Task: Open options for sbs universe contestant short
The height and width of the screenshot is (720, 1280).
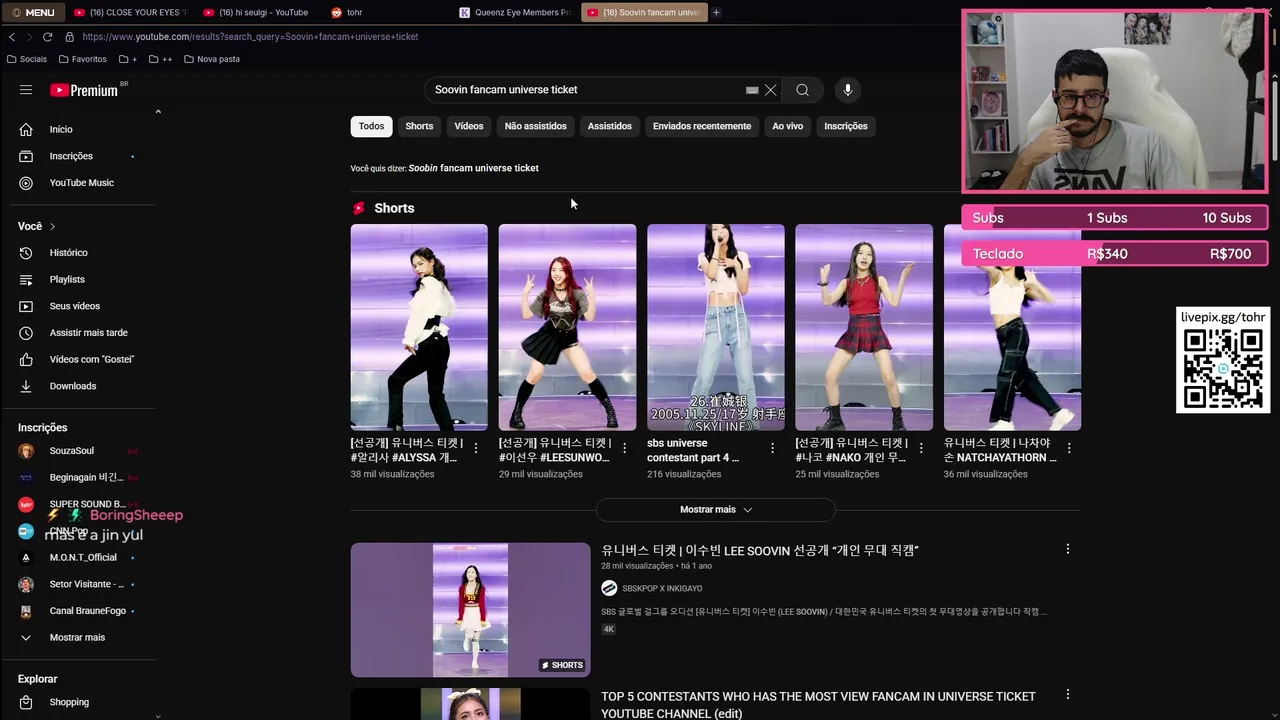Action: [772, 448]
